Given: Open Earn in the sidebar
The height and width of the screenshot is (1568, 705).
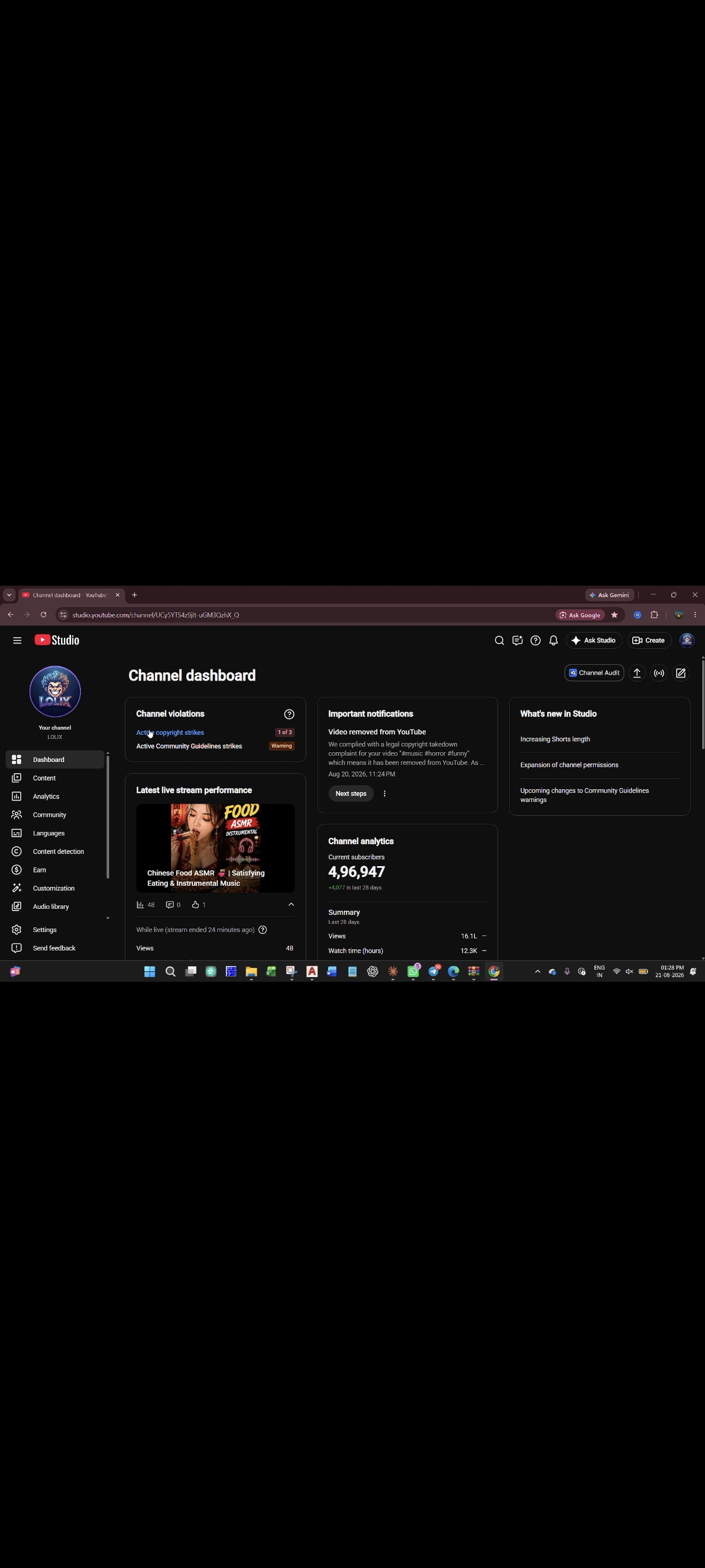Looking at the screenshot, I should 55,869.
